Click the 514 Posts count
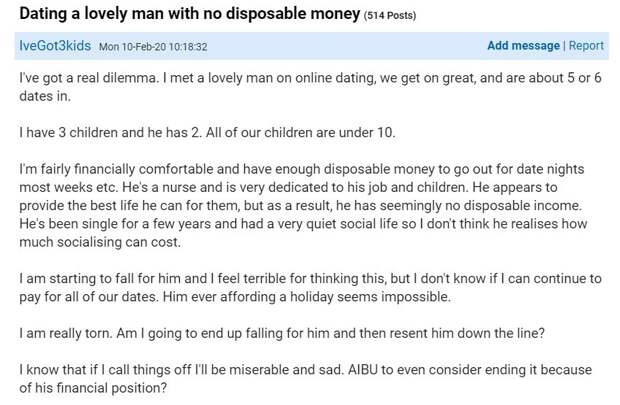 point(390,15)
